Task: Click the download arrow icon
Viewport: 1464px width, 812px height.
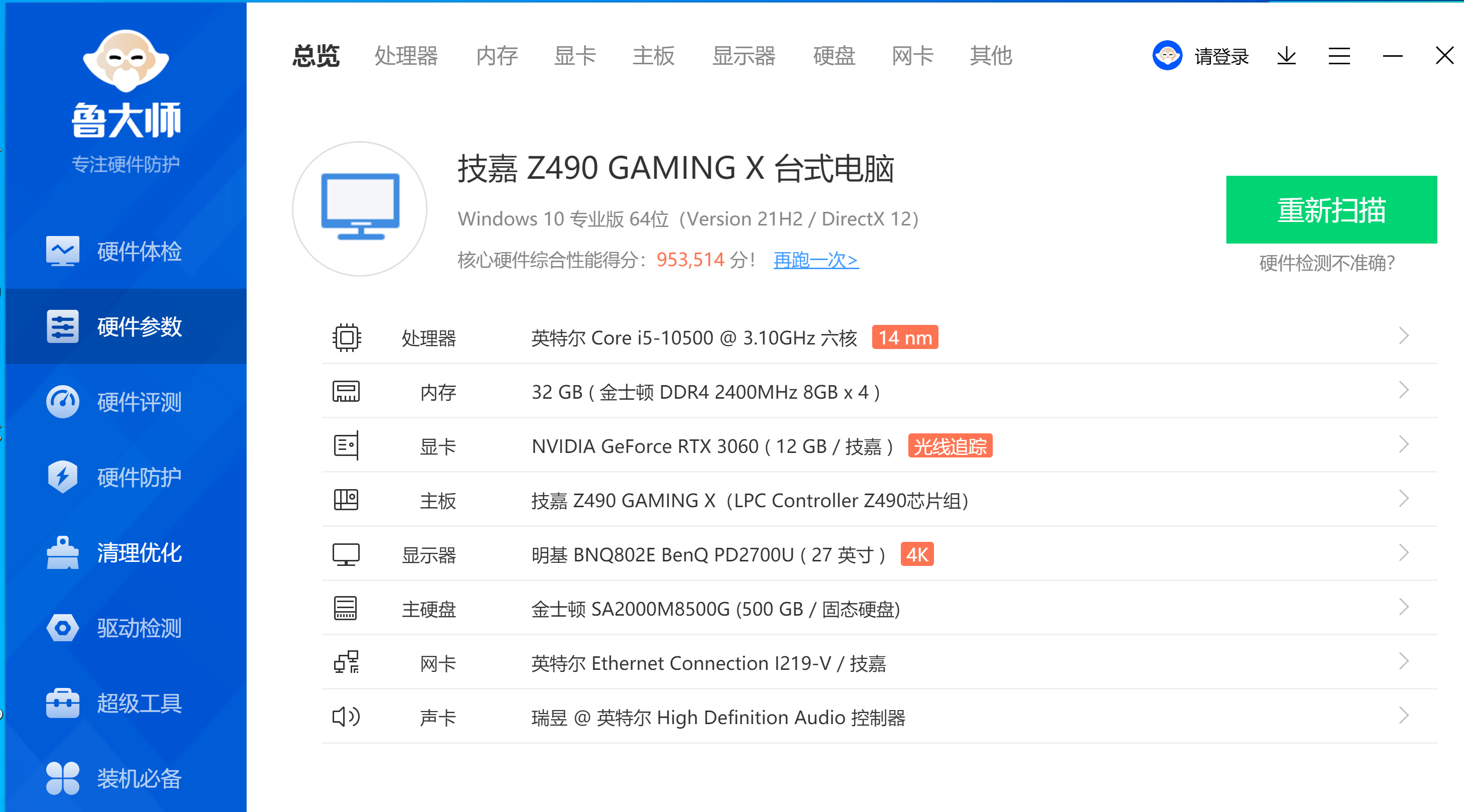Action: (1286, 56)
